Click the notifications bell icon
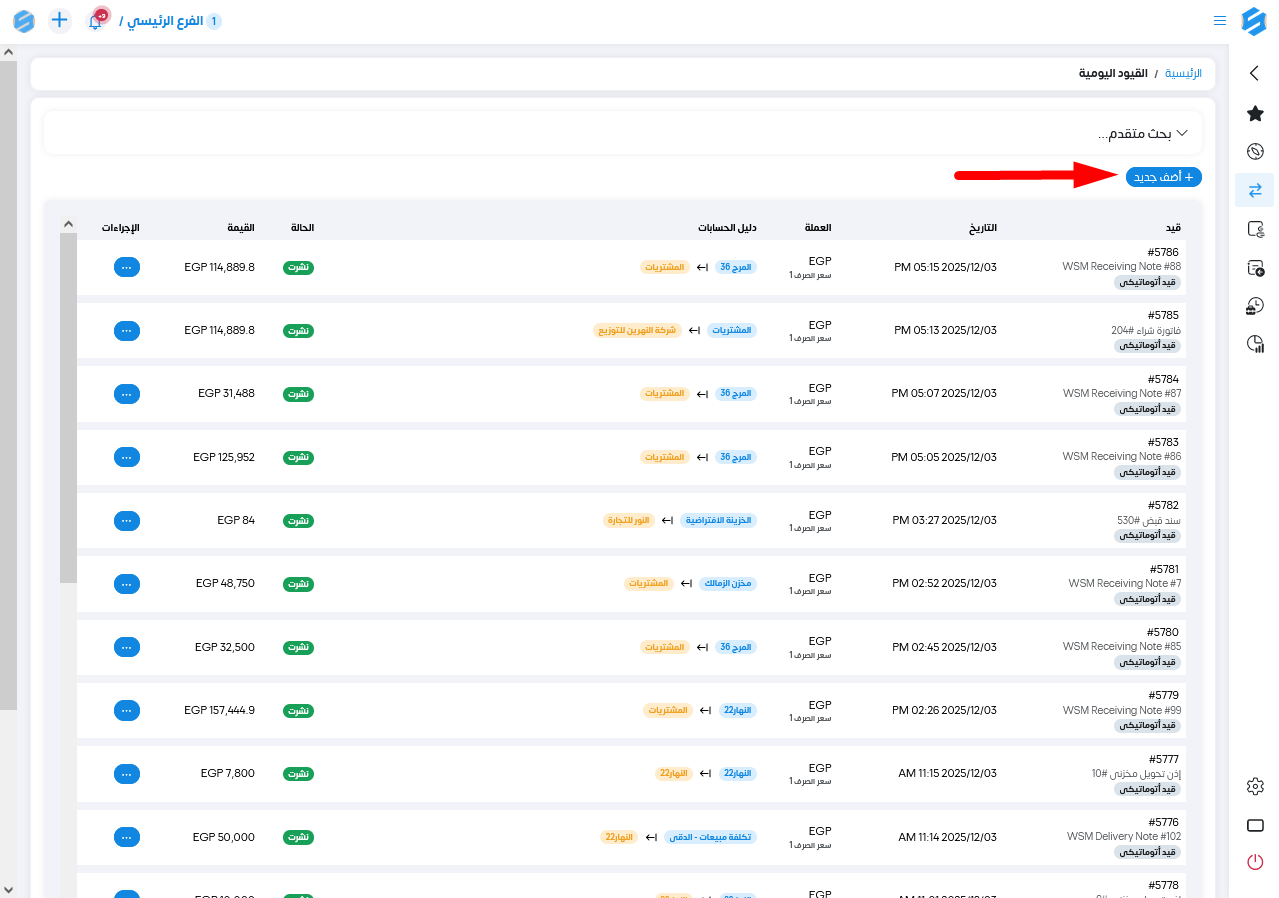Image resolution: width=1279 pixels, height=898 pixels. pos(96,21)
